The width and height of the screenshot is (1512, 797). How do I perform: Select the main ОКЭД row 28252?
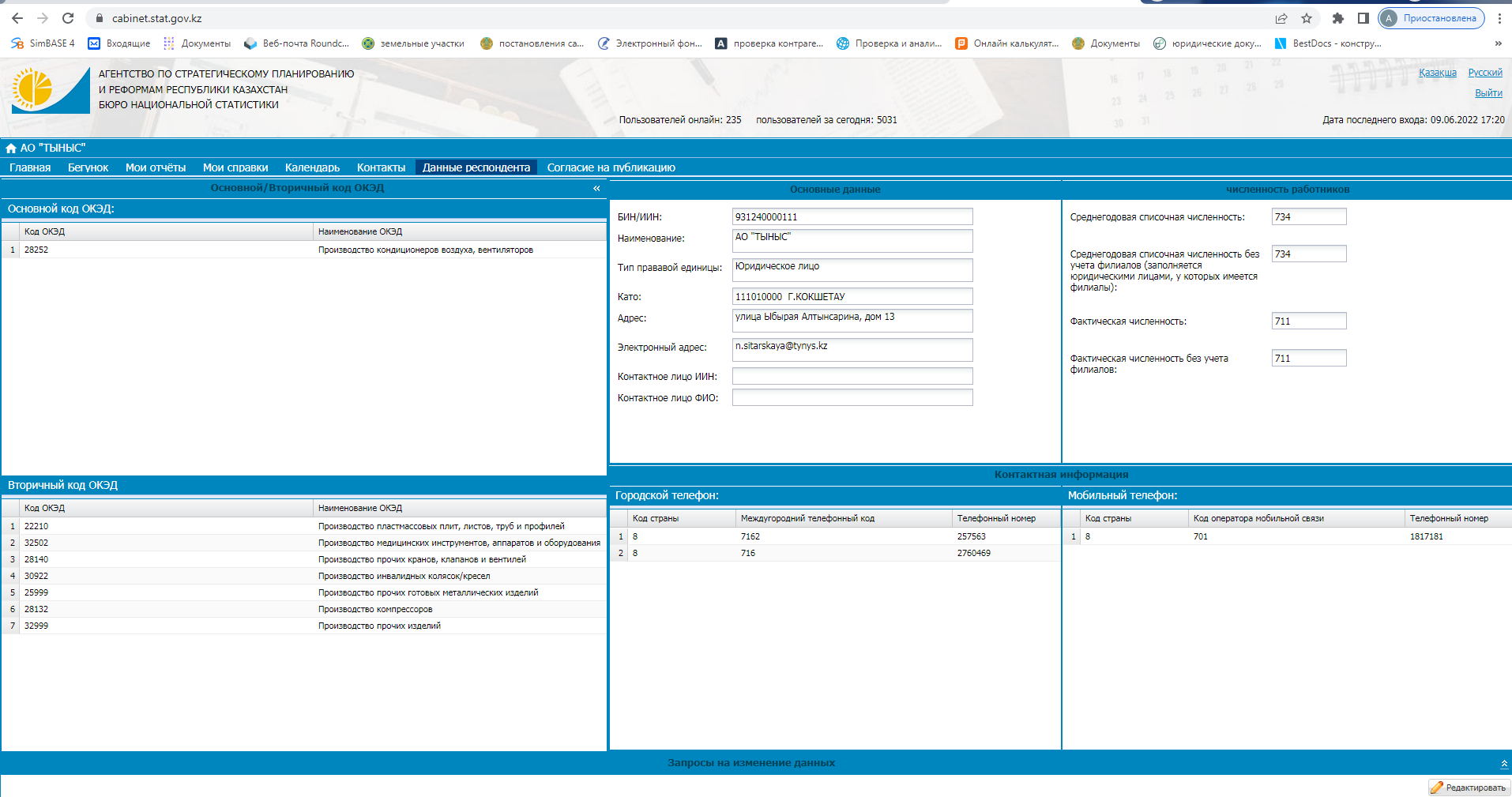pos(304,250)
